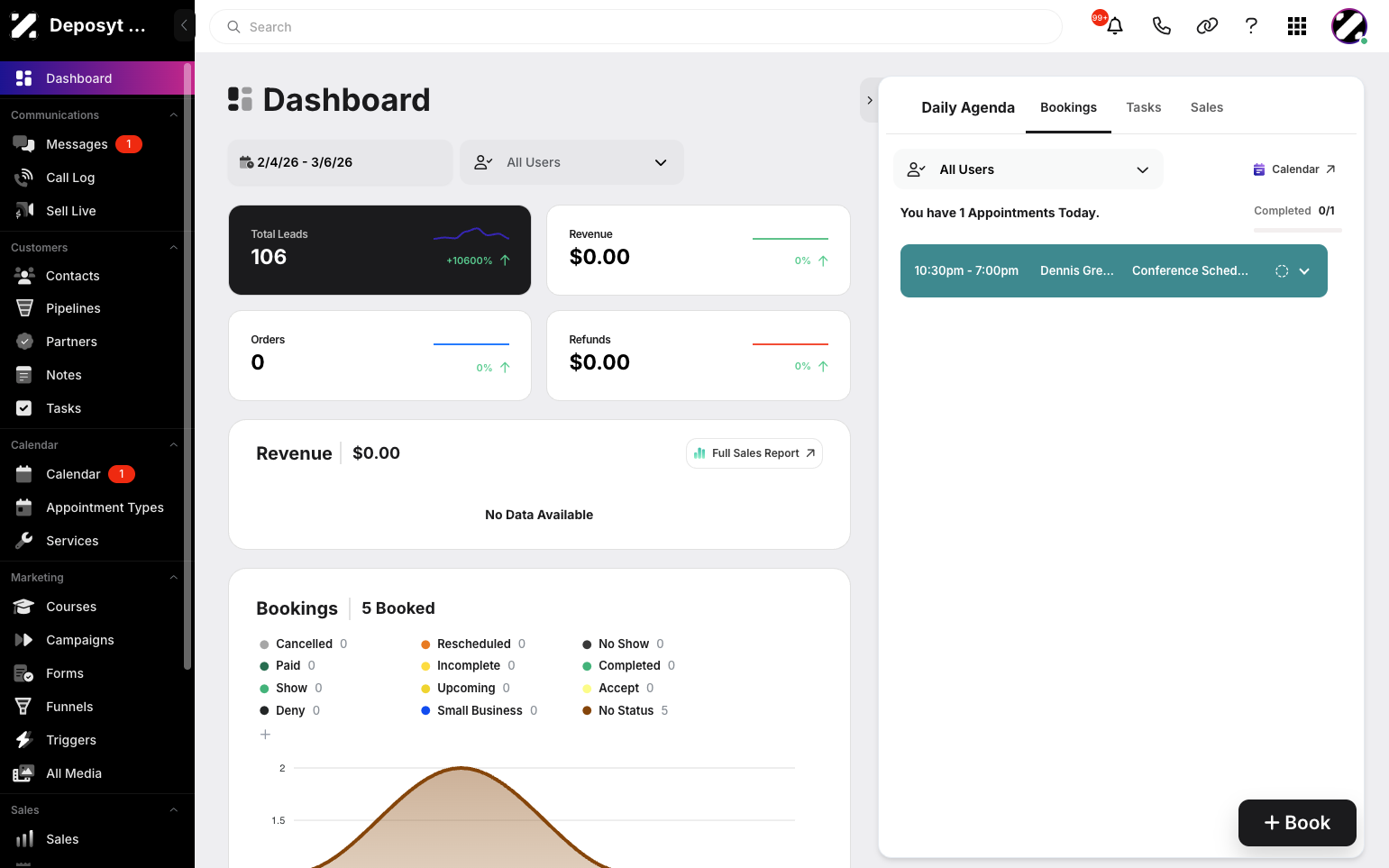Toggle Small Business series in Bookings legend

pos(479,710)
